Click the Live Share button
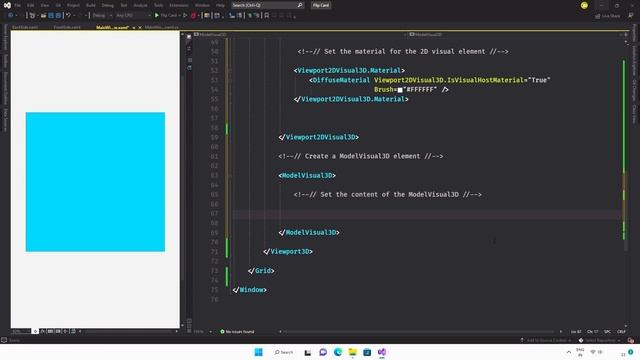 point(608,16)
